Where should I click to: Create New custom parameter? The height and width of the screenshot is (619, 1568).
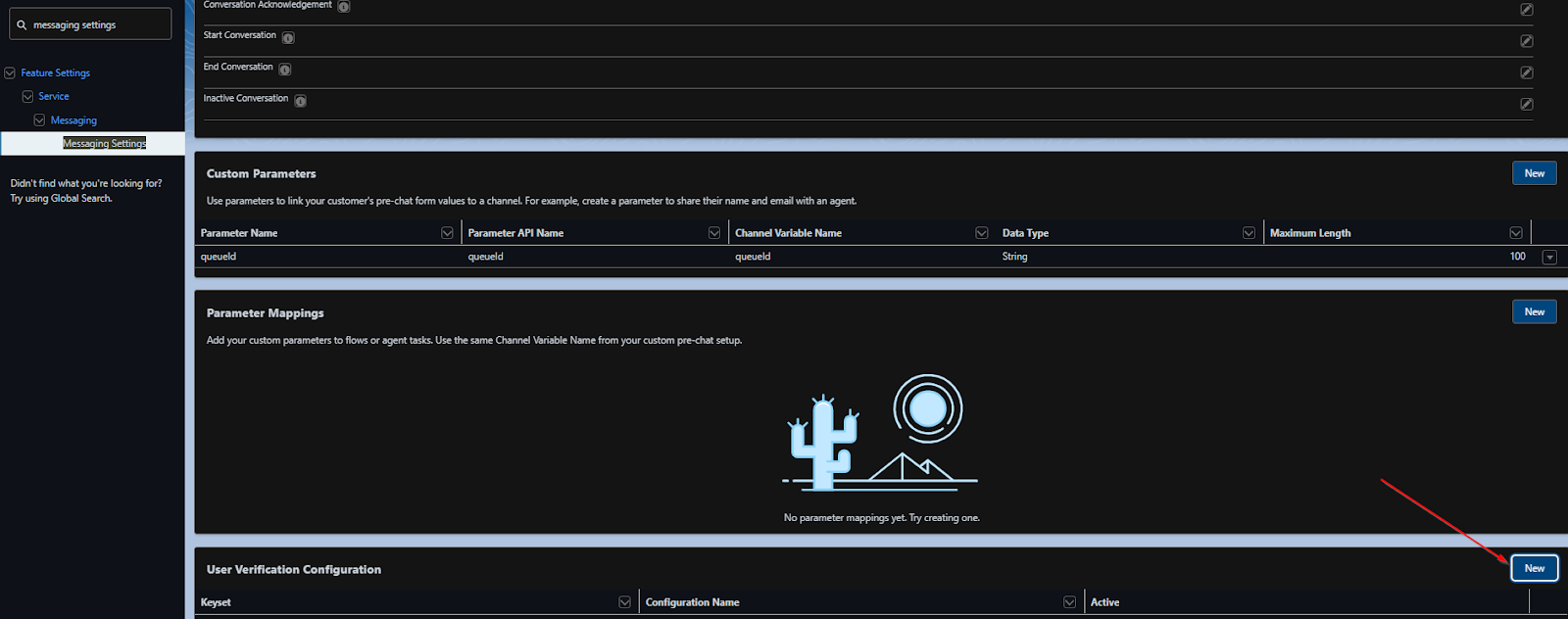coord(1534,173)
